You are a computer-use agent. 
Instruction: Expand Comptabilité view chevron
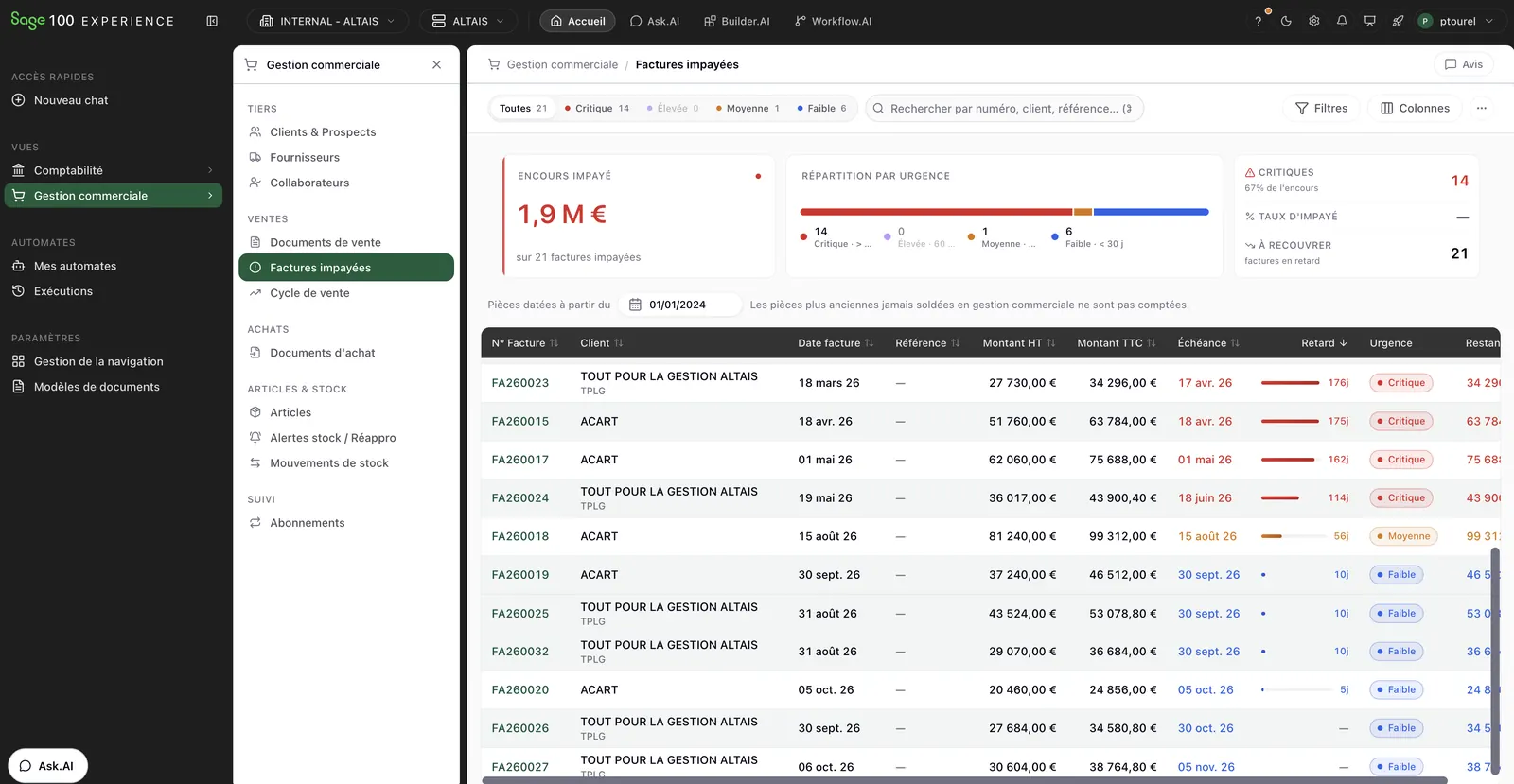(x=210, y=170)
